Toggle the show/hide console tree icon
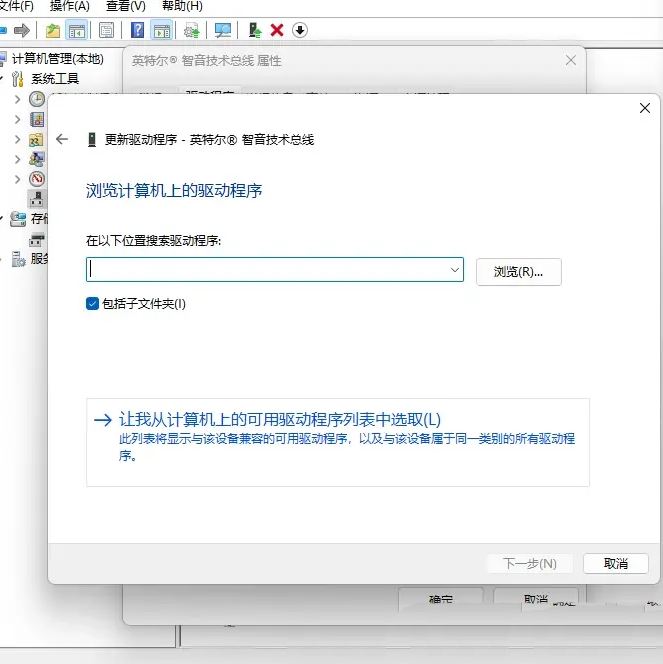 [77, 30]
